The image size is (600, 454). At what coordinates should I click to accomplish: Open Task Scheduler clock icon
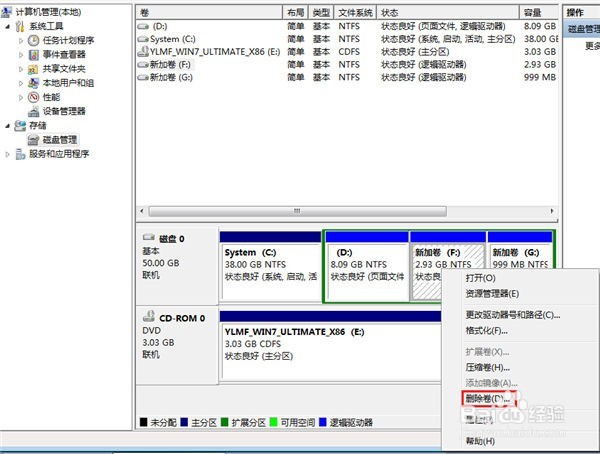(34, 41)
